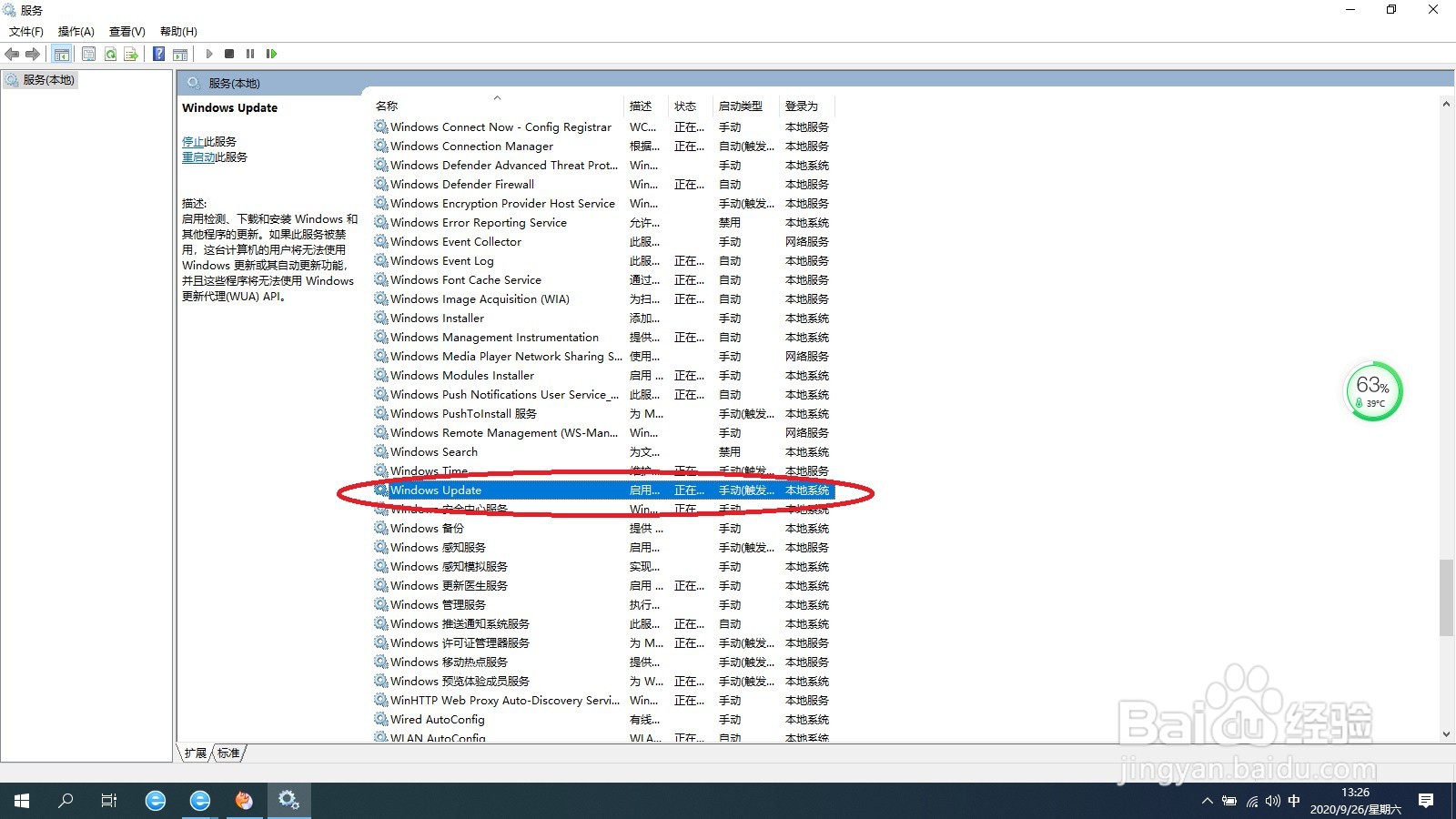Click the Export List toolbar icon

[131, 54]
